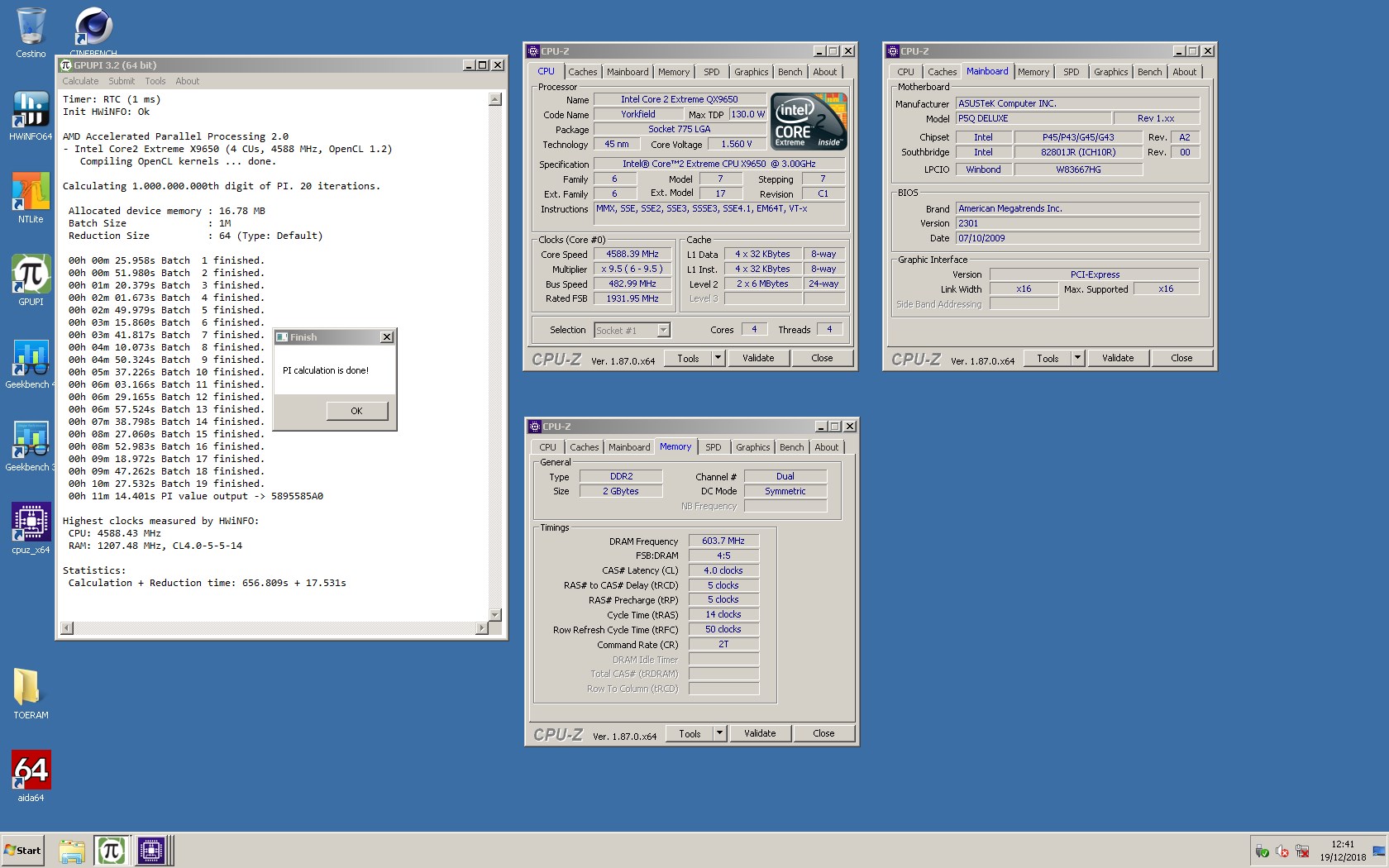Click the FSB:DRAM value 4:5
1389x868 pixels.
coord(723,556)
